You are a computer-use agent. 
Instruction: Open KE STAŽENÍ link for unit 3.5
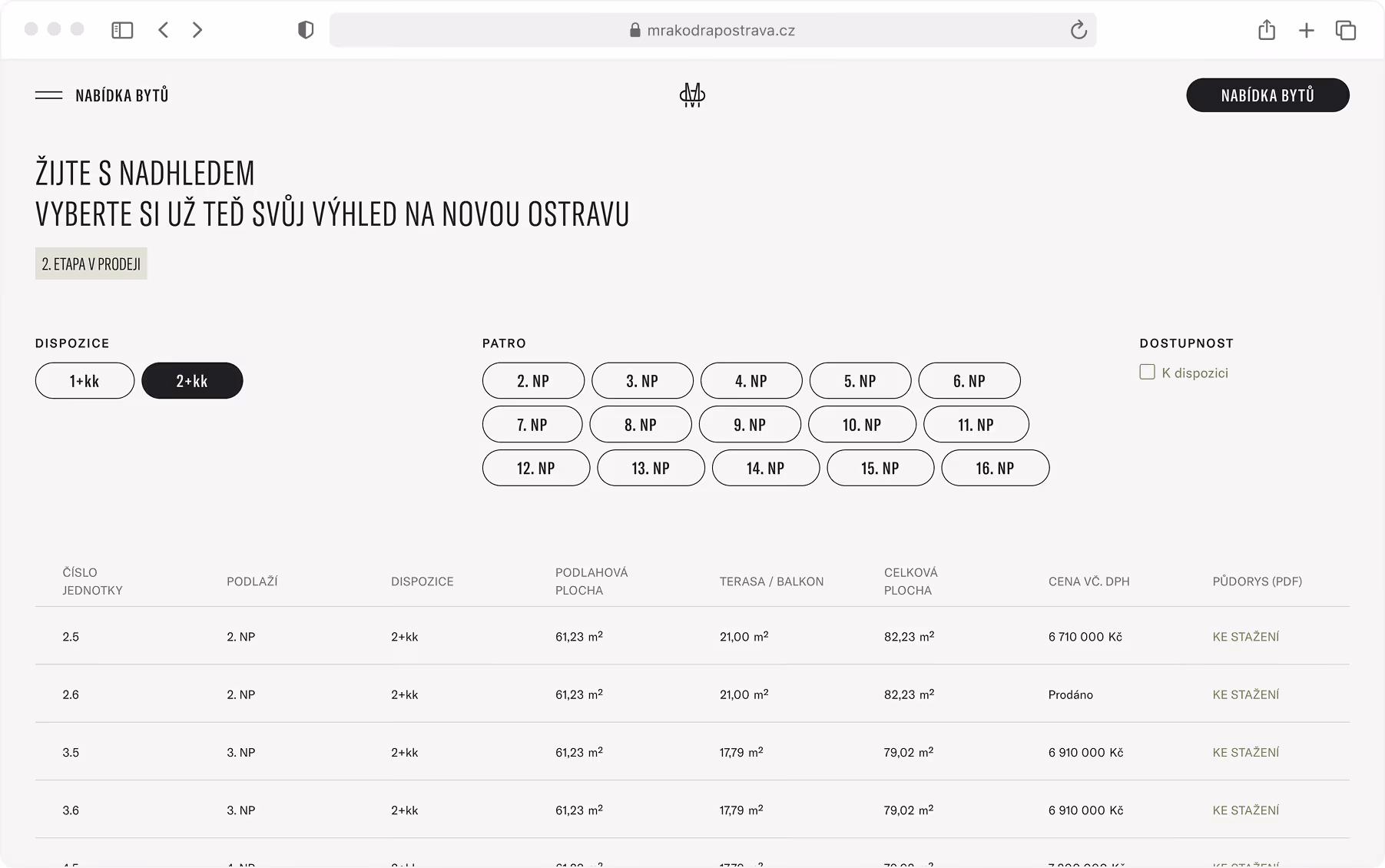1246,753
